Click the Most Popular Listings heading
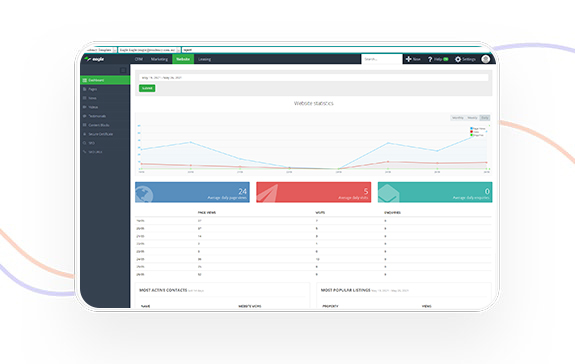575x364 pixels. [x=345, y=290]
